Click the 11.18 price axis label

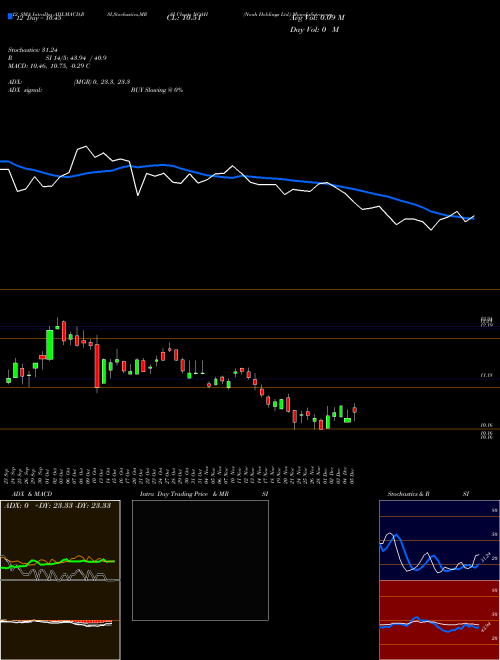486,375
